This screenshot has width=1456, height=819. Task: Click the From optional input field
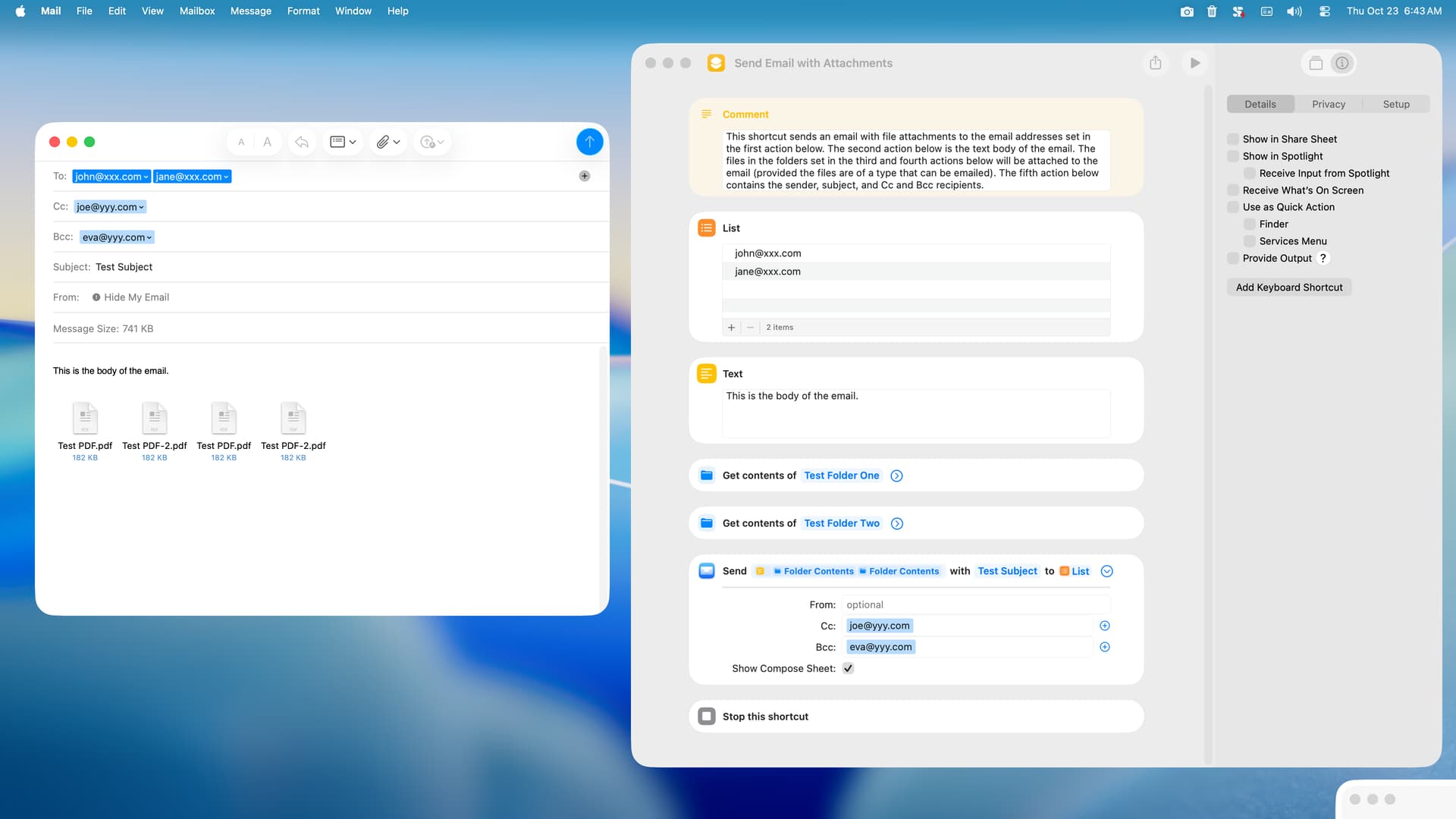[974, 604]
